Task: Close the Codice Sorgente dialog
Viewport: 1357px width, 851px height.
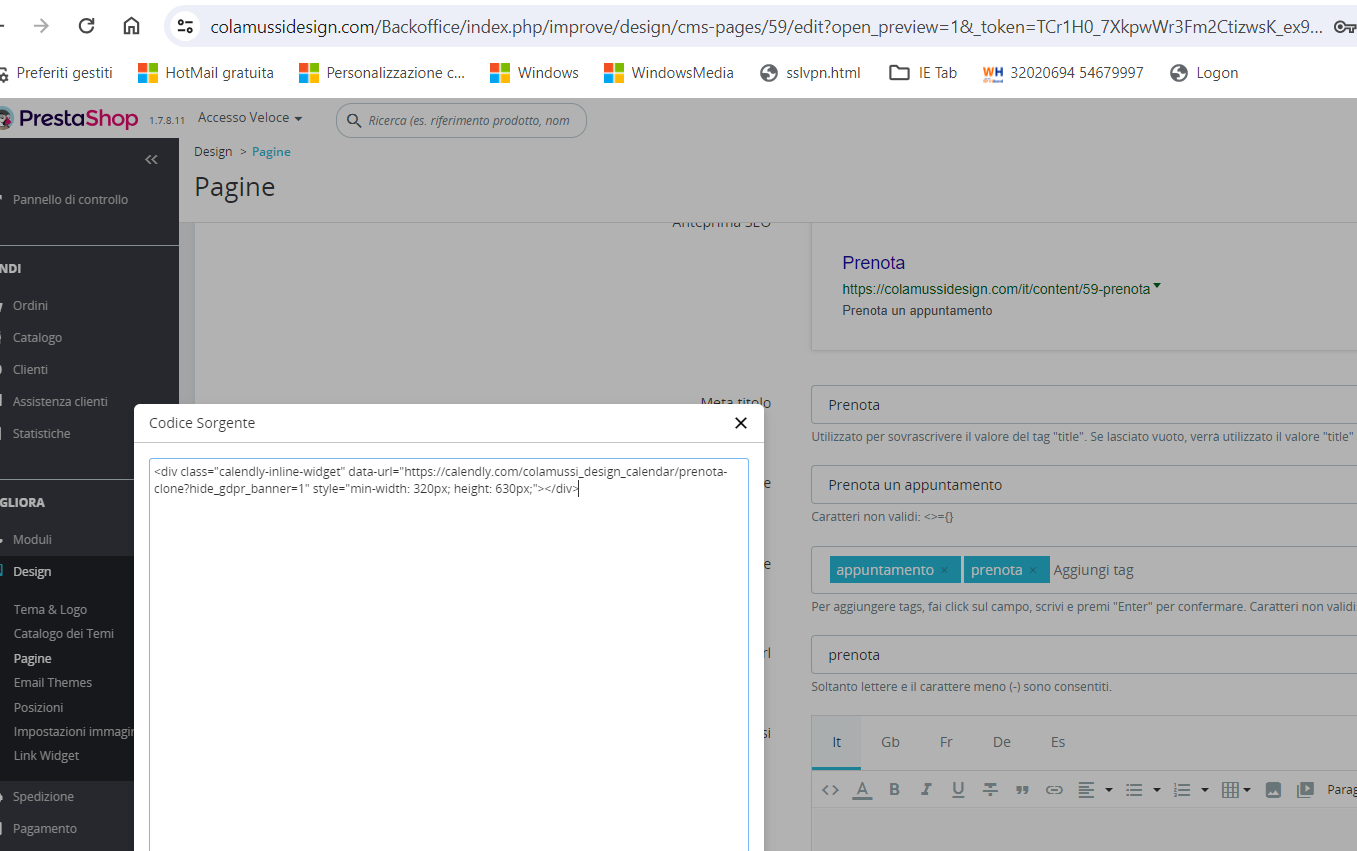Action: coord(741,423)
